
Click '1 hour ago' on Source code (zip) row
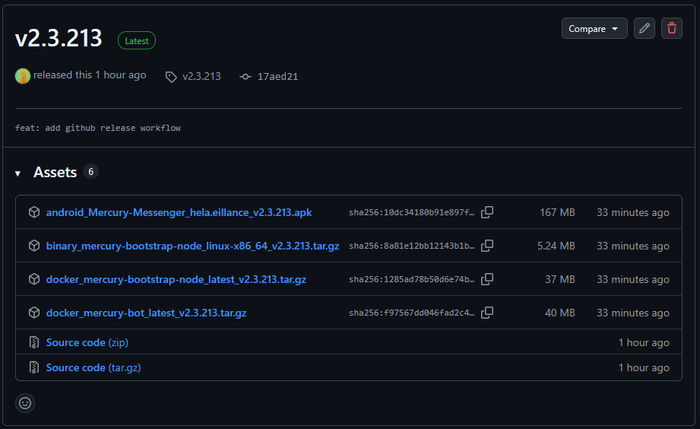click(644, 342)
